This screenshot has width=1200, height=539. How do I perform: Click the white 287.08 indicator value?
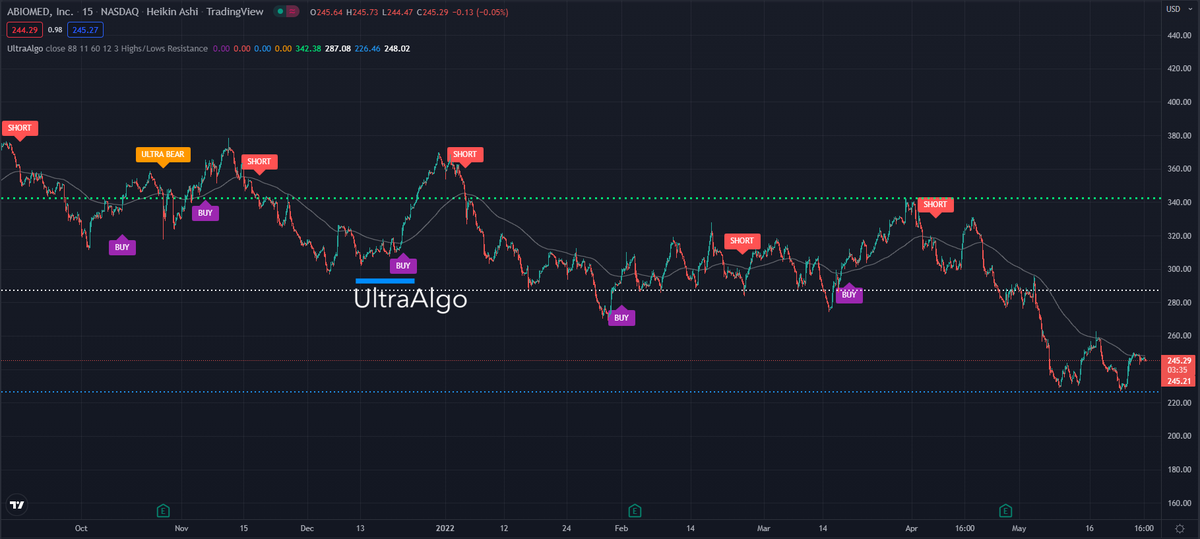[x=339, y=48]
